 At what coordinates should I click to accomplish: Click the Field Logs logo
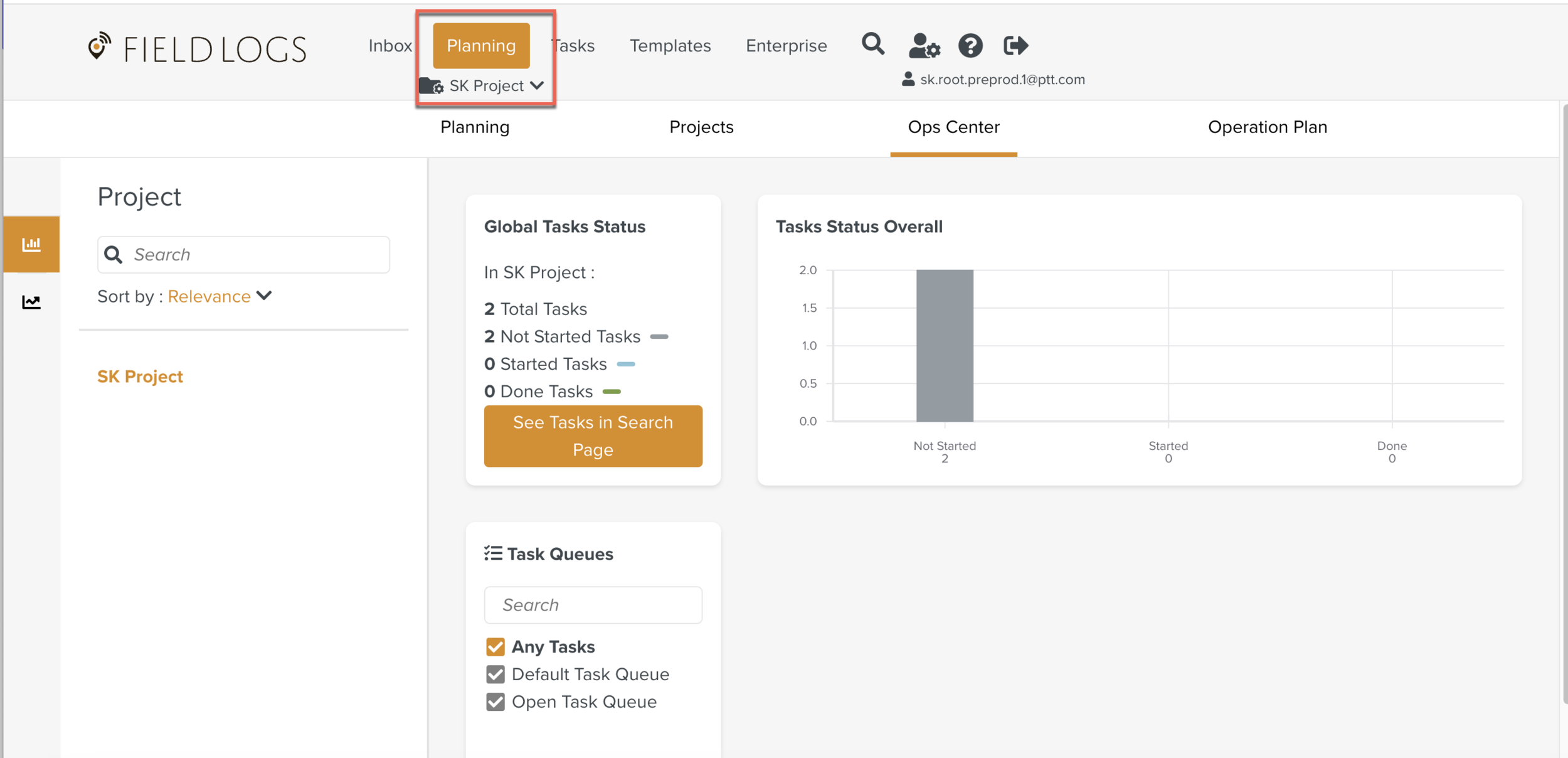[x=197, y=48]
